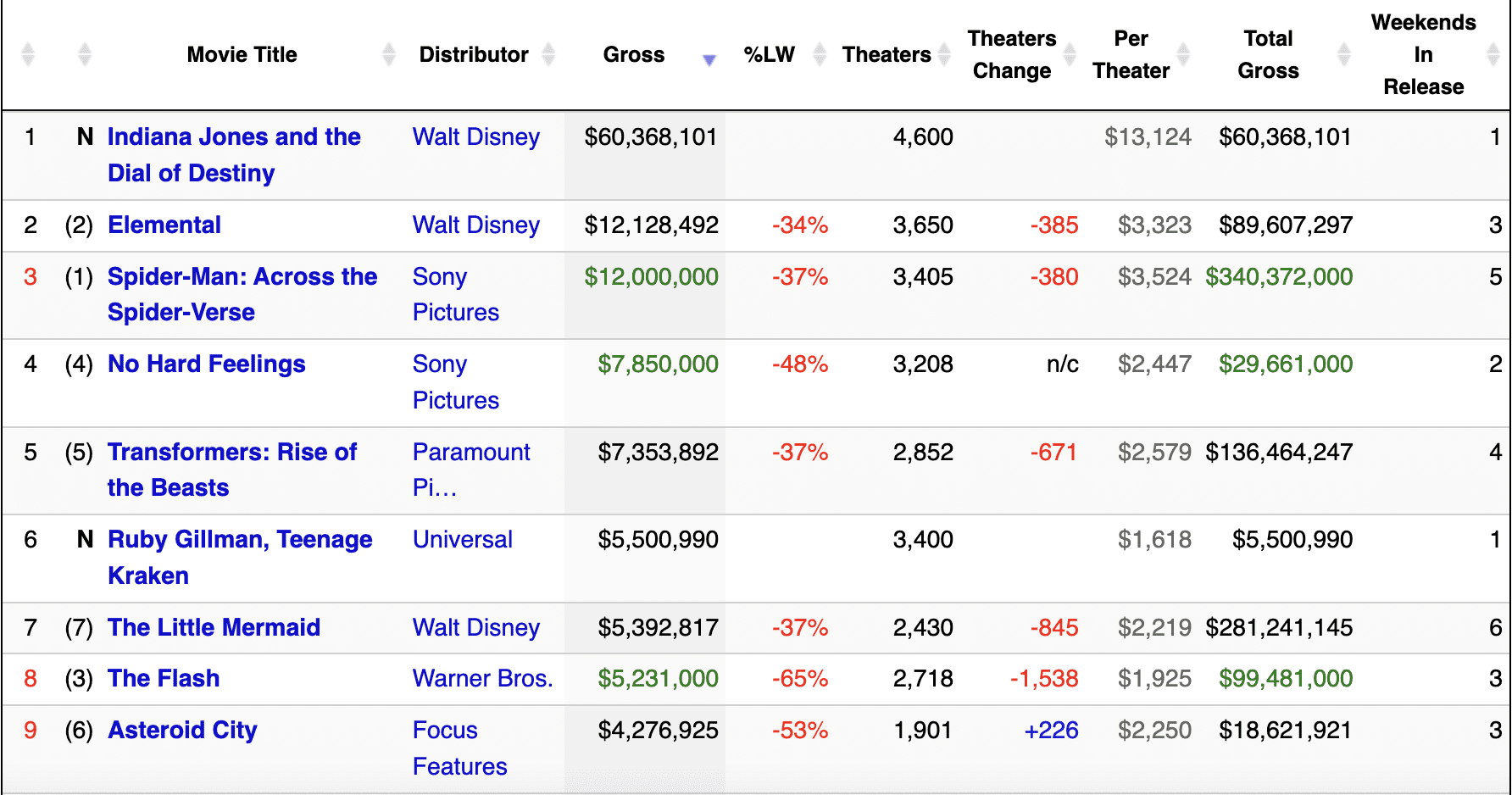Viewport: 1512px width, 795px height.
Task: Open The Flash movie link
Action: point(164,678)
